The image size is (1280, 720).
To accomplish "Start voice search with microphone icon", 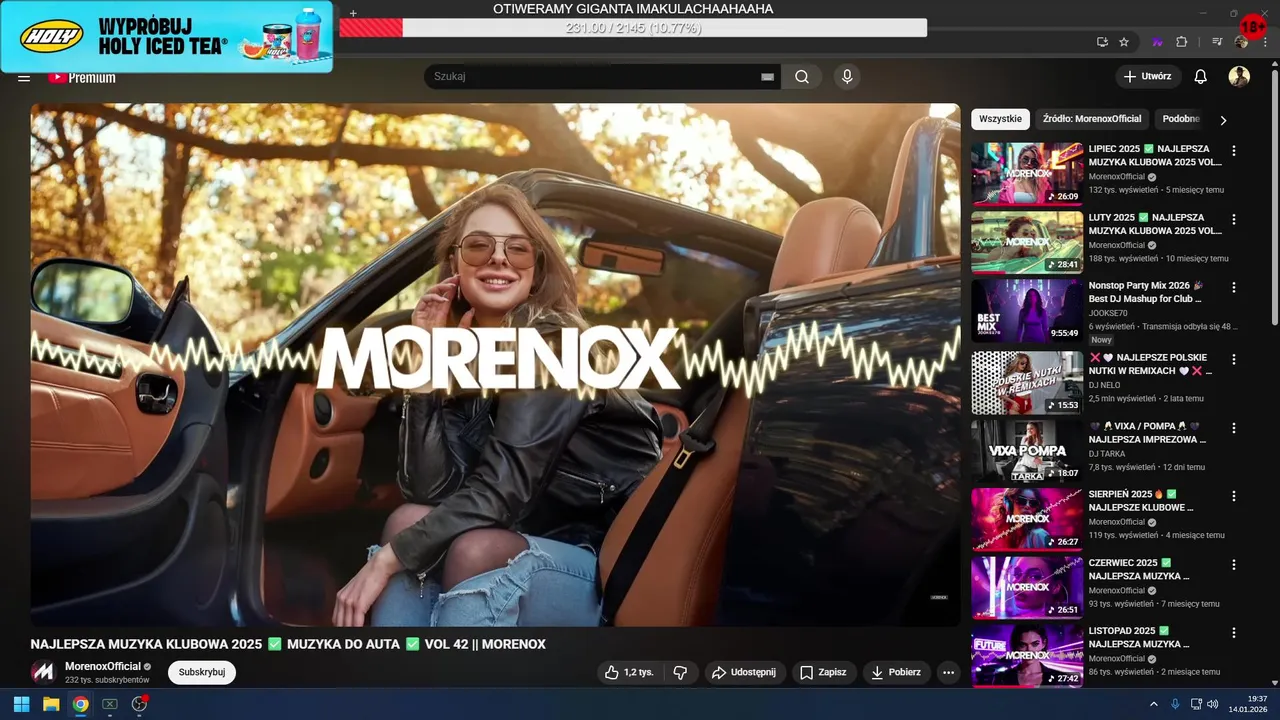I will (x=847, y=77).
